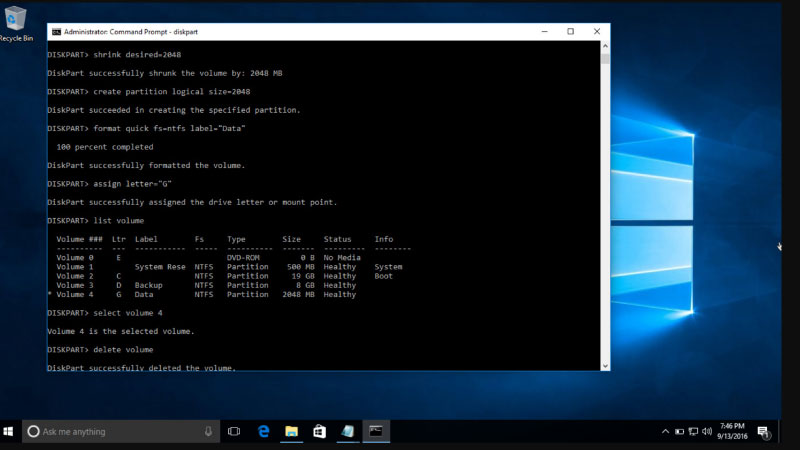Maximize the Command Prompt window
The image size is (800, 450).
coord(570,31)
